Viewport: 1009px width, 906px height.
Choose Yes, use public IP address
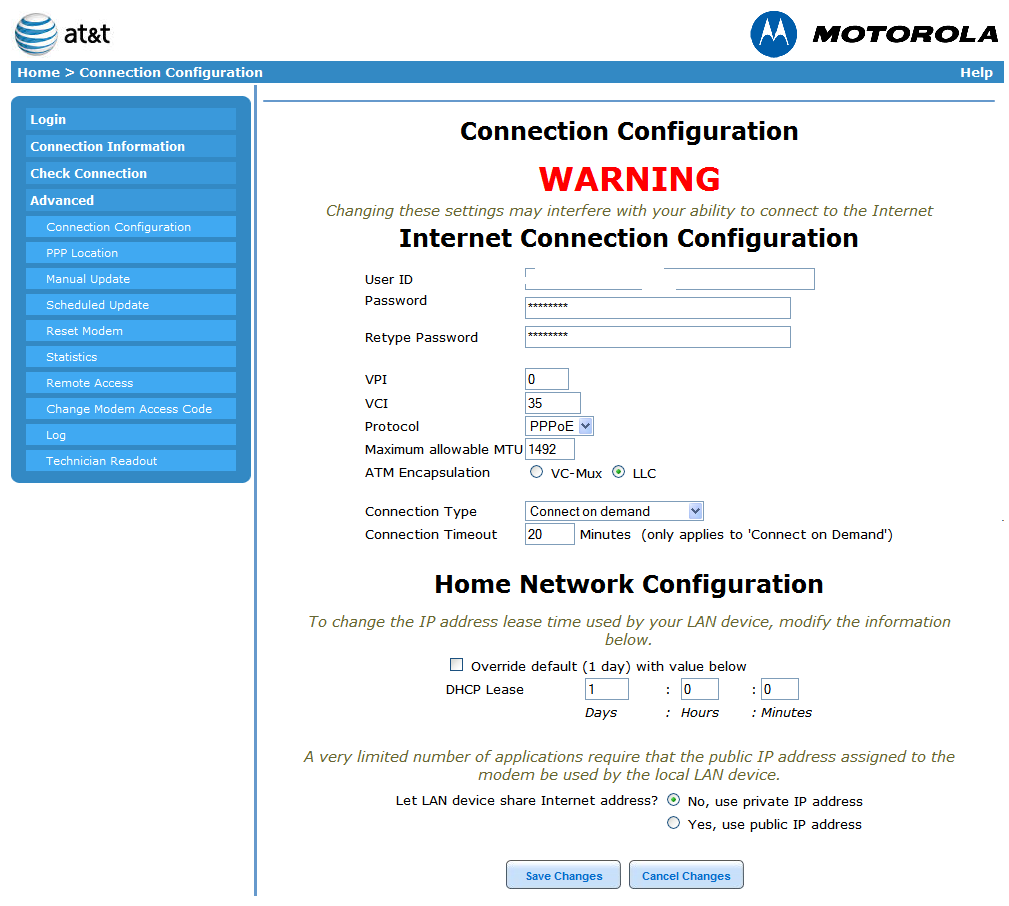pyautogui.click(x=673, y=823)
